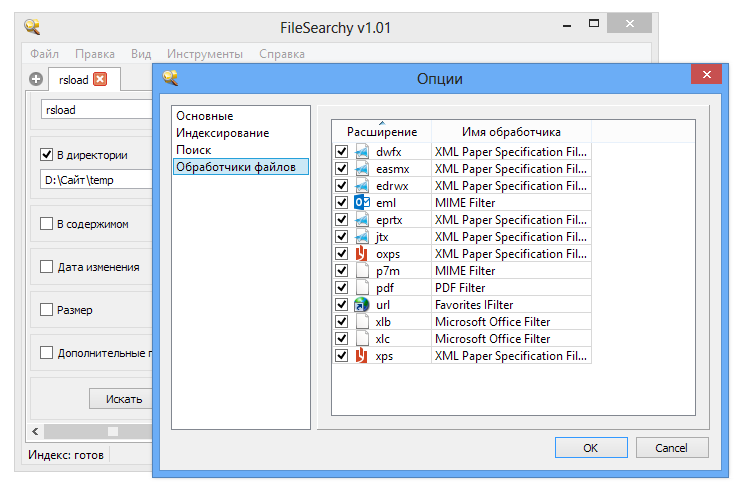Enable the 'Дата изменения' checkbox
Screen dimensions: 742x498
click(x=46, y=267)
